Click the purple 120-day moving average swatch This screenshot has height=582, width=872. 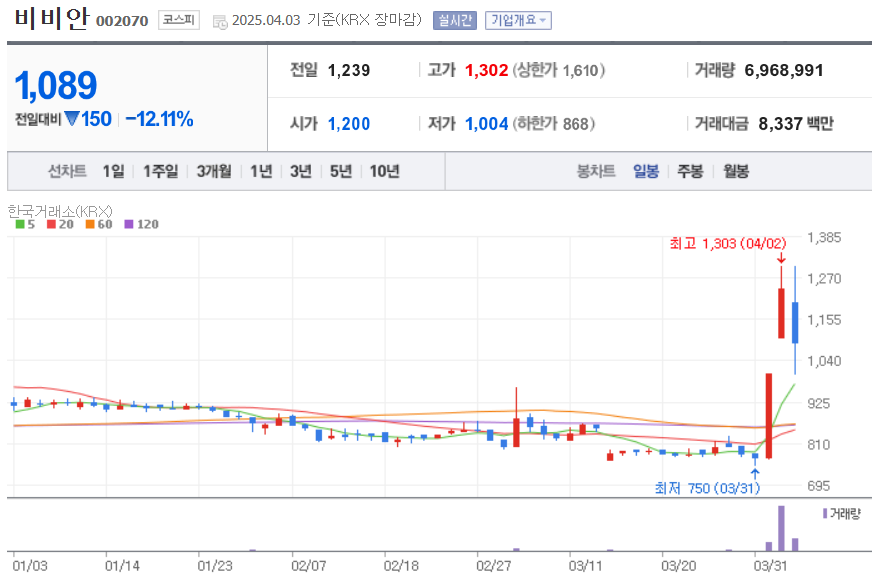[129, 225]
